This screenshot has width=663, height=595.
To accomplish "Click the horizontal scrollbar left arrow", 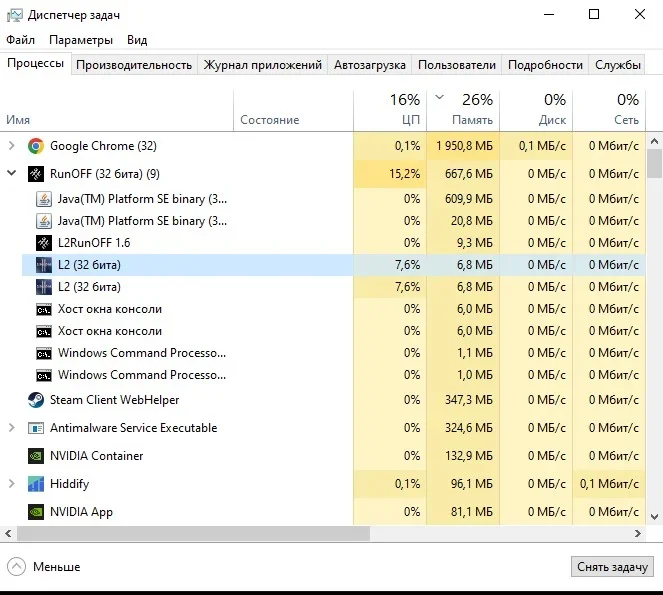I will tap(8, 534).
